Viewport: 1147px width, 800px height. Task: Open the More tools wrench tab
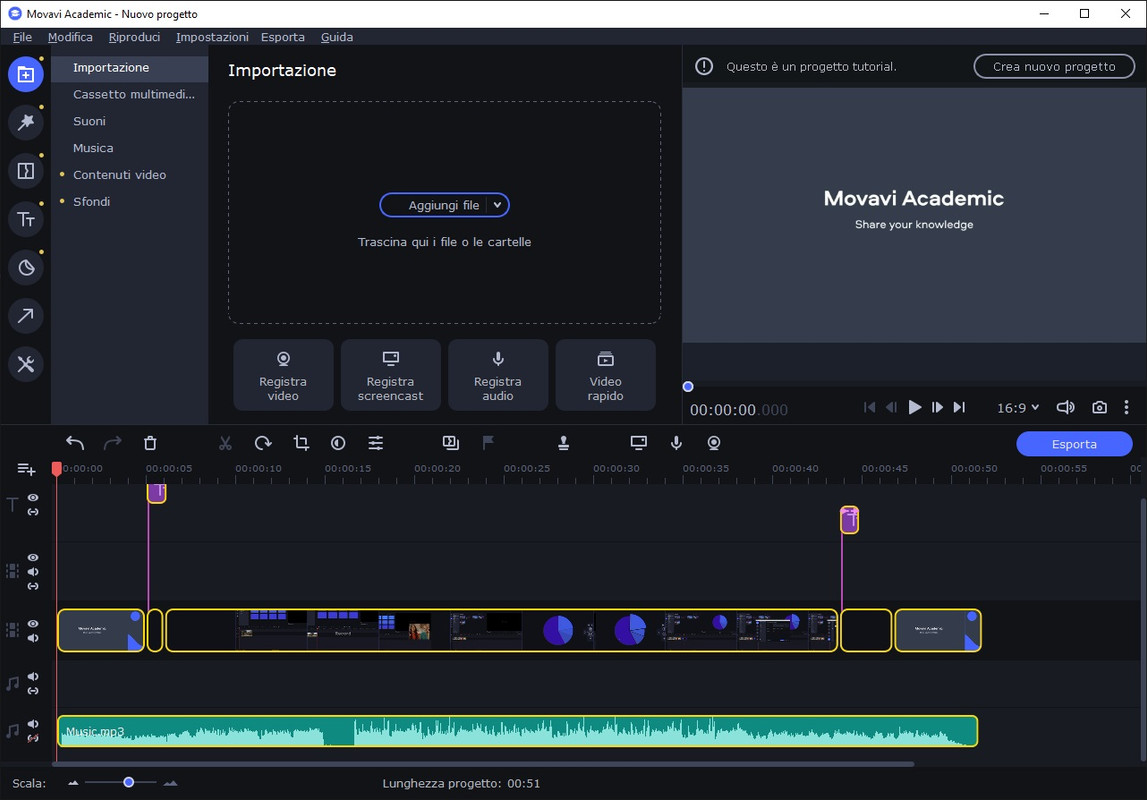26,364
